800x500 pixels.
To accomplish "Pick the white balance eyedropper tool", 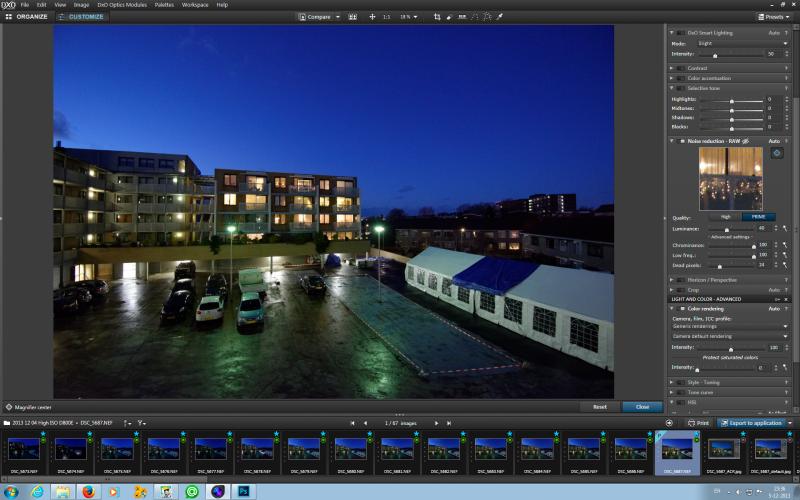I will (x=500, y=17).
